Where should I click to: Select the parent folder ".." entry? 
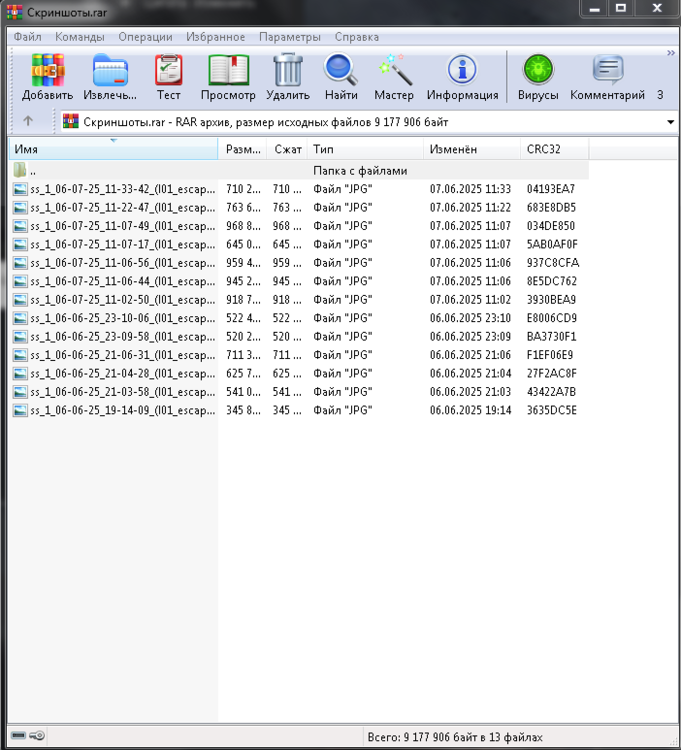tap(33, 171)
